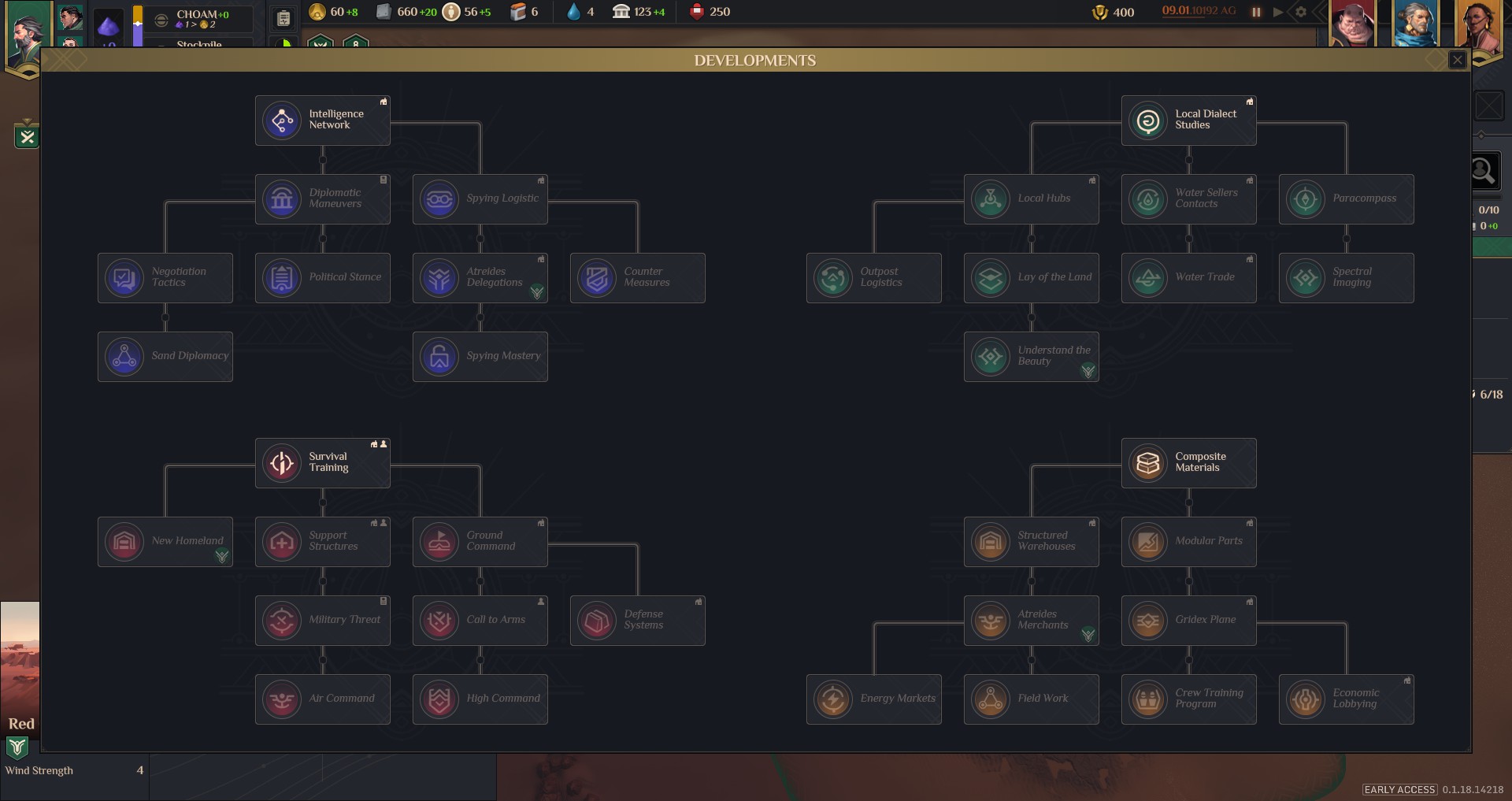Select the Military Threat development icon

tap(282, 621)
